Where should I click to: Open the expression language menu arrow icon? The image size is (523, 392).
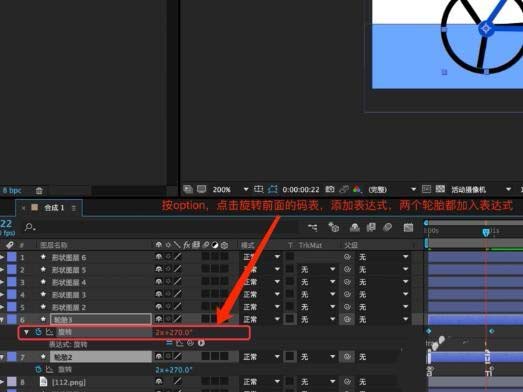click(x=201, y=343)
